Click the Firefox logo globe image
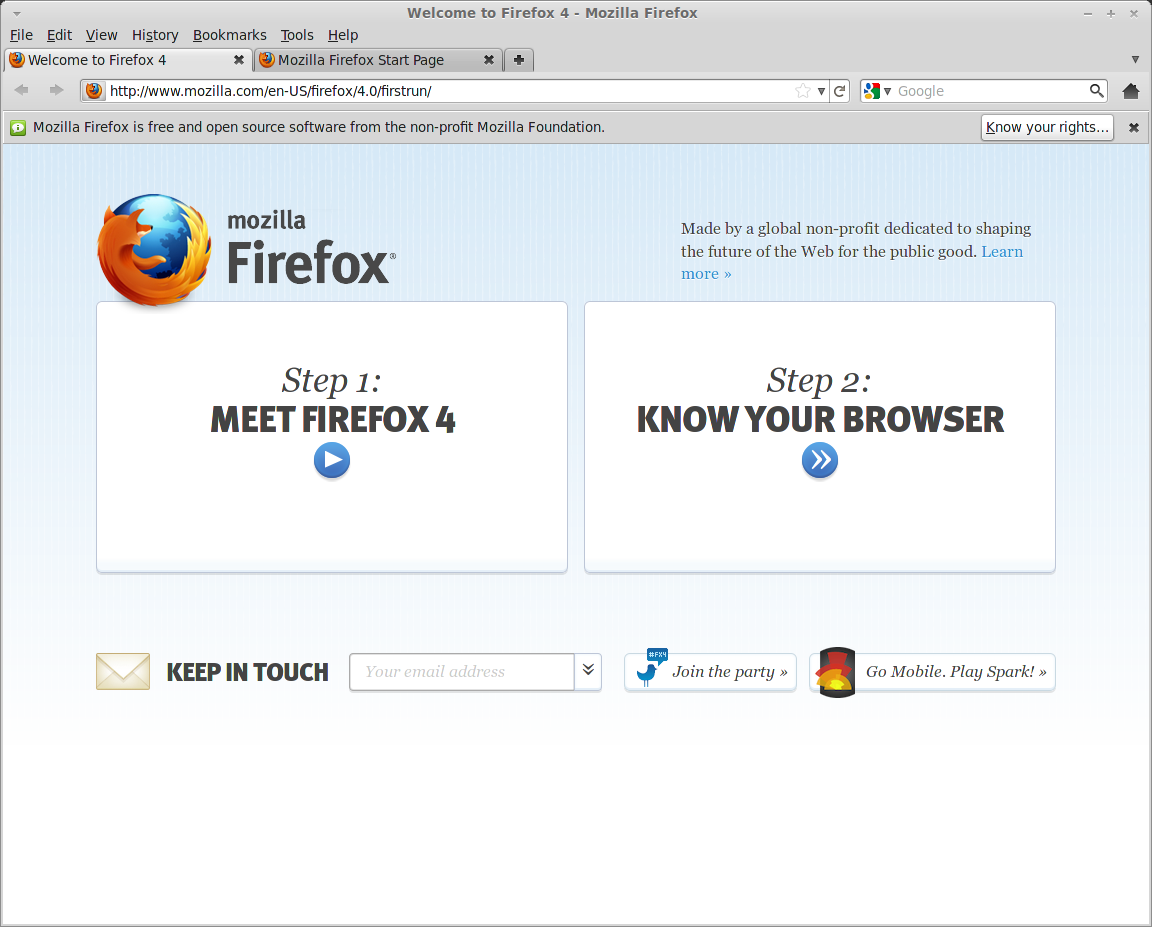The height and width of the screenshot is (927, 1152). (x=154, y=250)
